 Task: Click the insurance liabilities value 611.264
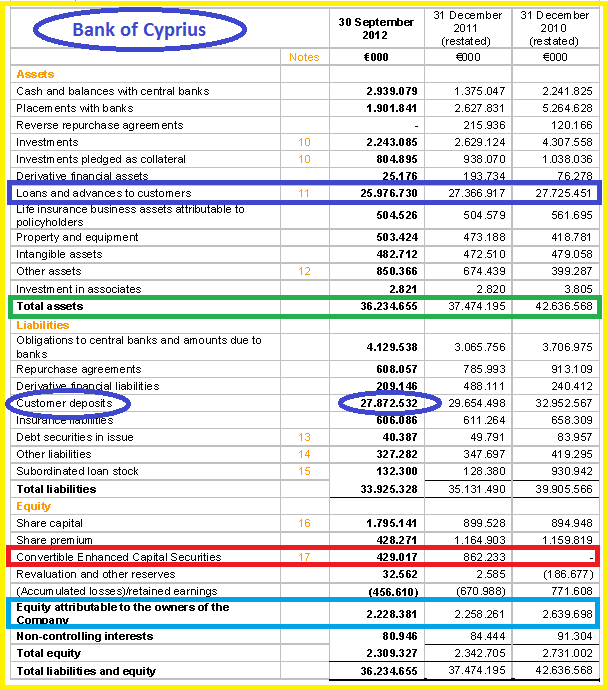484,420
